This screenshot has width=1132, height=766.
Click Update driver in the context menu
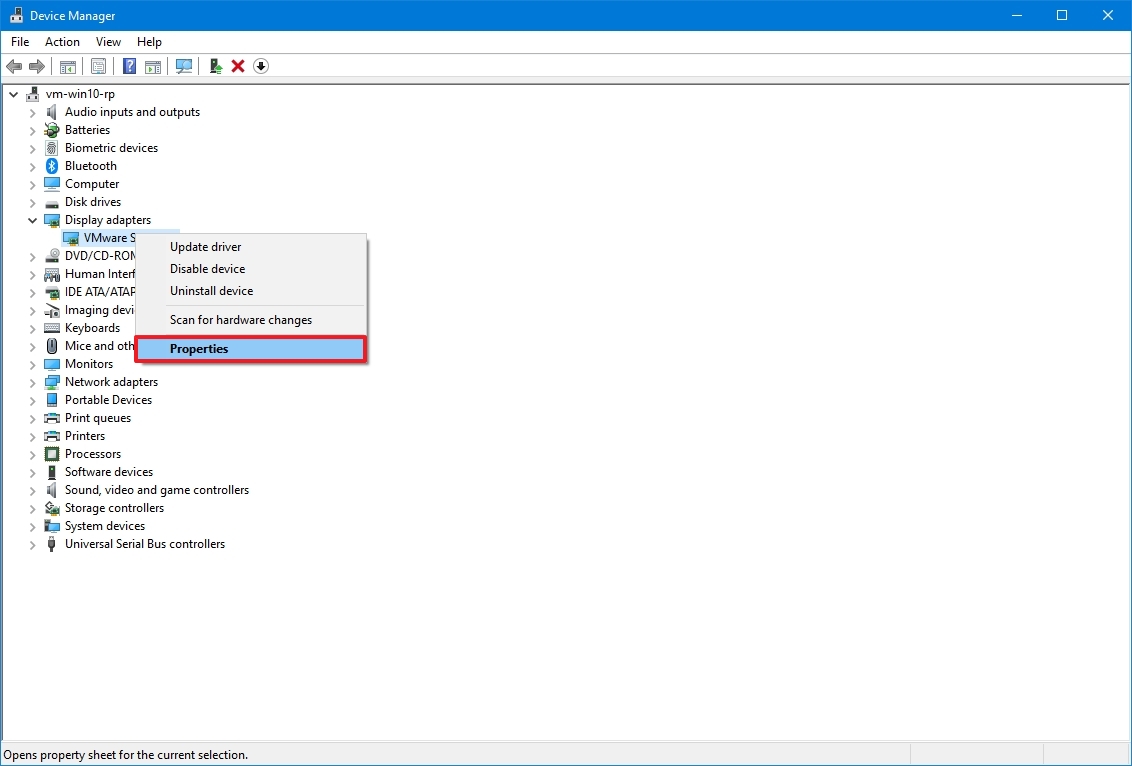[x=205, y=246]
